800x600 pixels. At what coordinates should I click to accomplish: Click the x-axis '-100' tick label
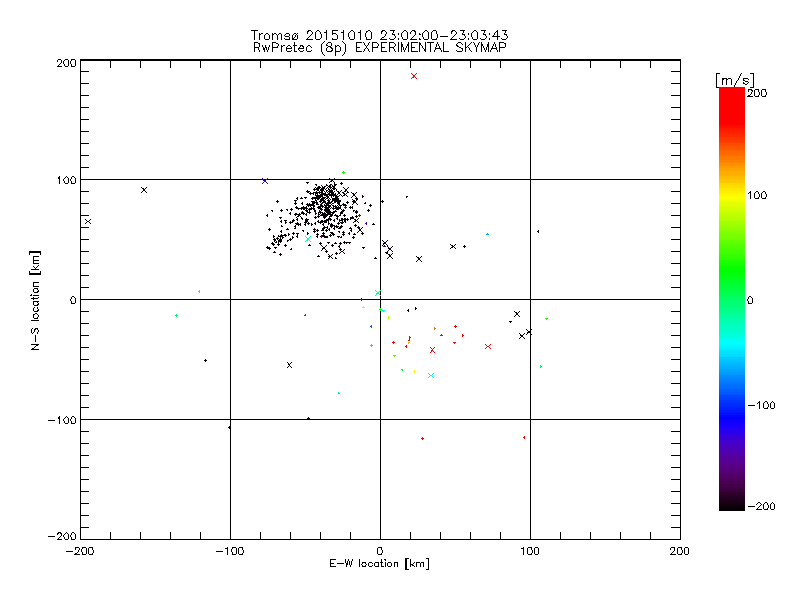click(230, 551)
